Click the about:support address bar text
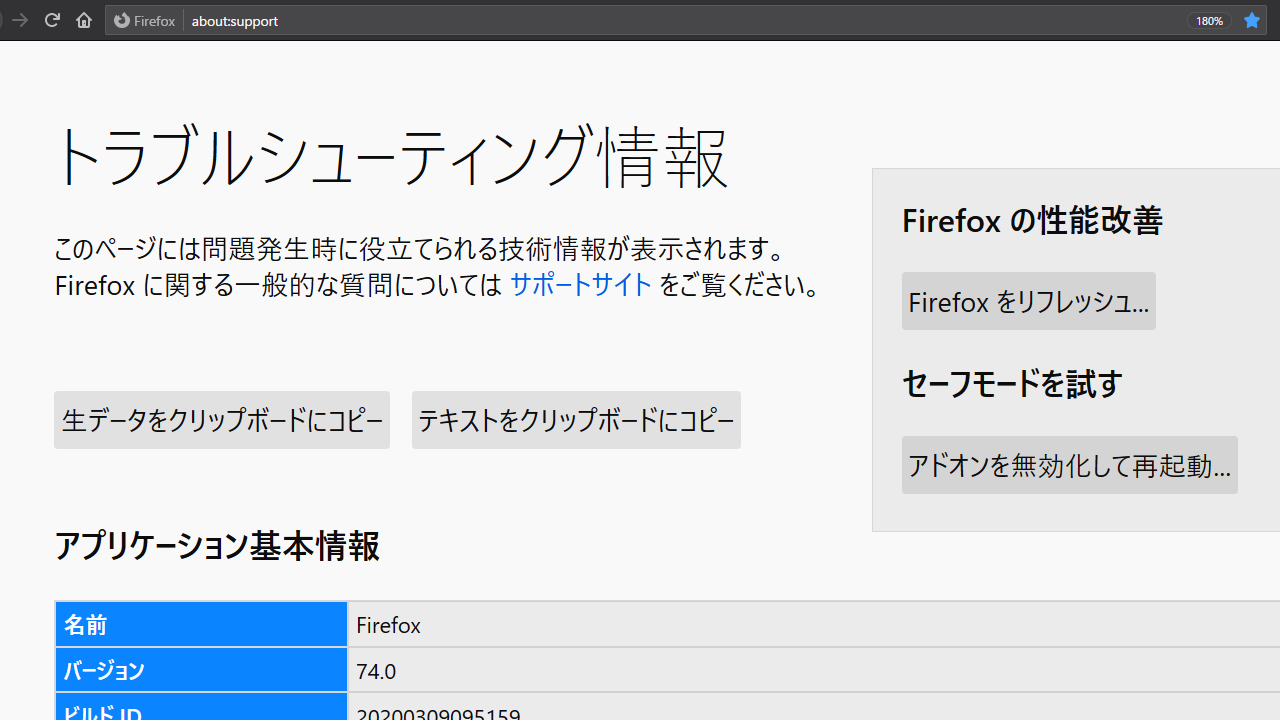The width and height of the screenshot is (1280, 720). point(235,21)
